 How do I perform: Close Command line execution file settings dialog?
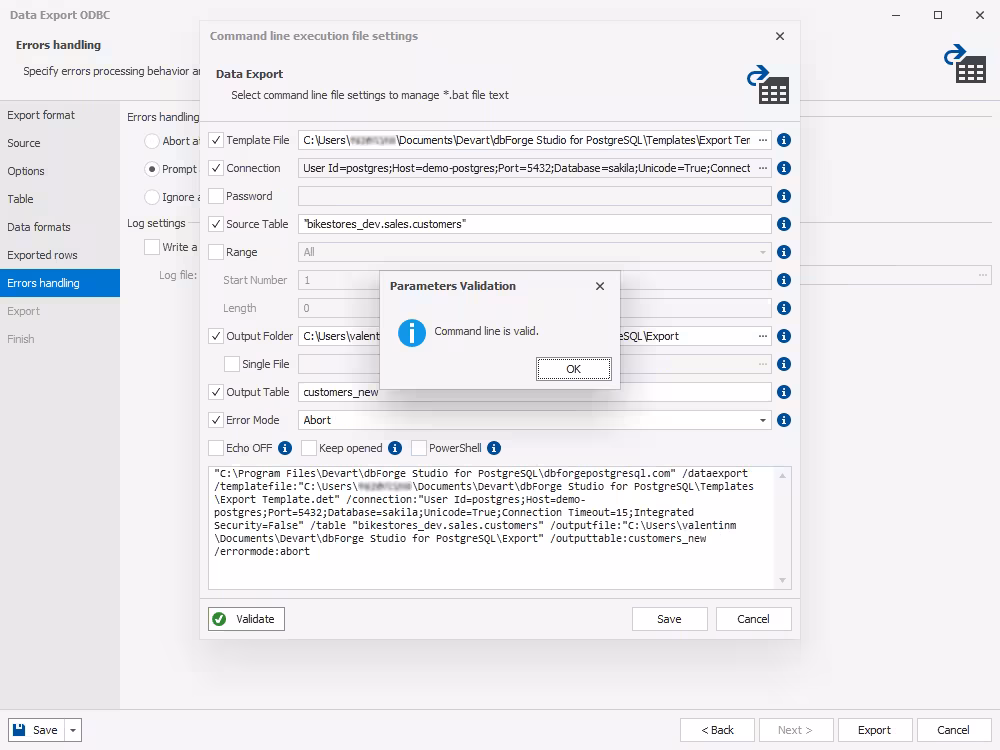point(779,36)
